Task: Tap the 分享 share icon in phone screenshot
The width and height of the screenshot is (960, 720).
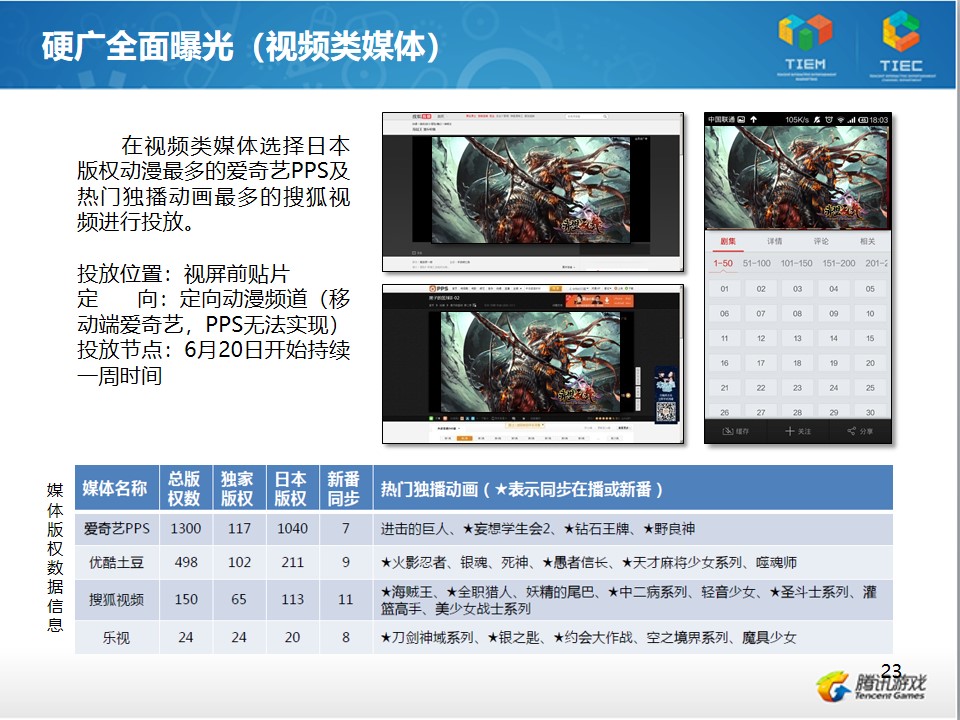Action: (852, 431)
